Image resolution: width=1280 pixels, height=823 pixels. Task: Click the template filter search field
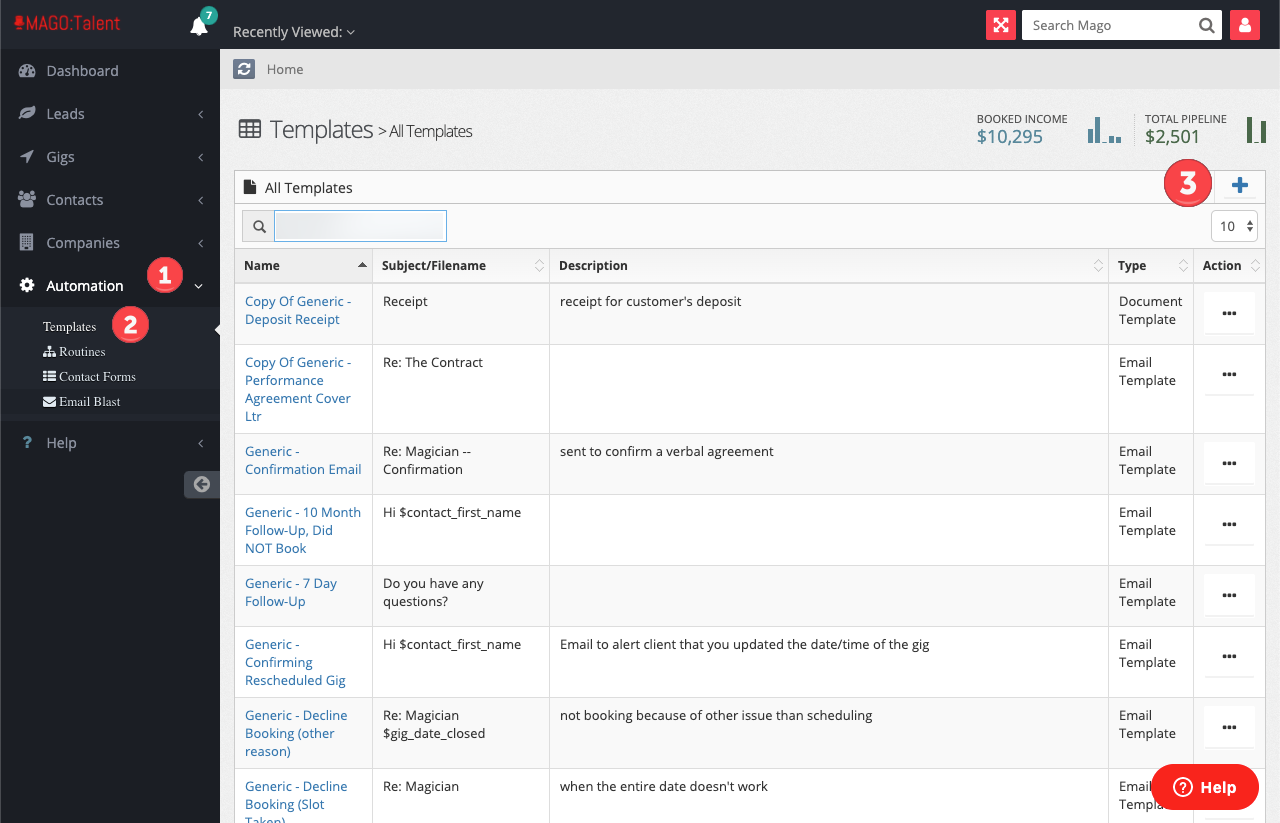(x=360, y=226)
